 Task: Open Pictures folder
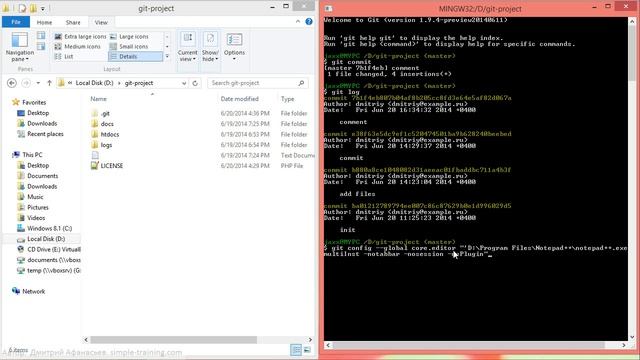[x=38, y=207]
